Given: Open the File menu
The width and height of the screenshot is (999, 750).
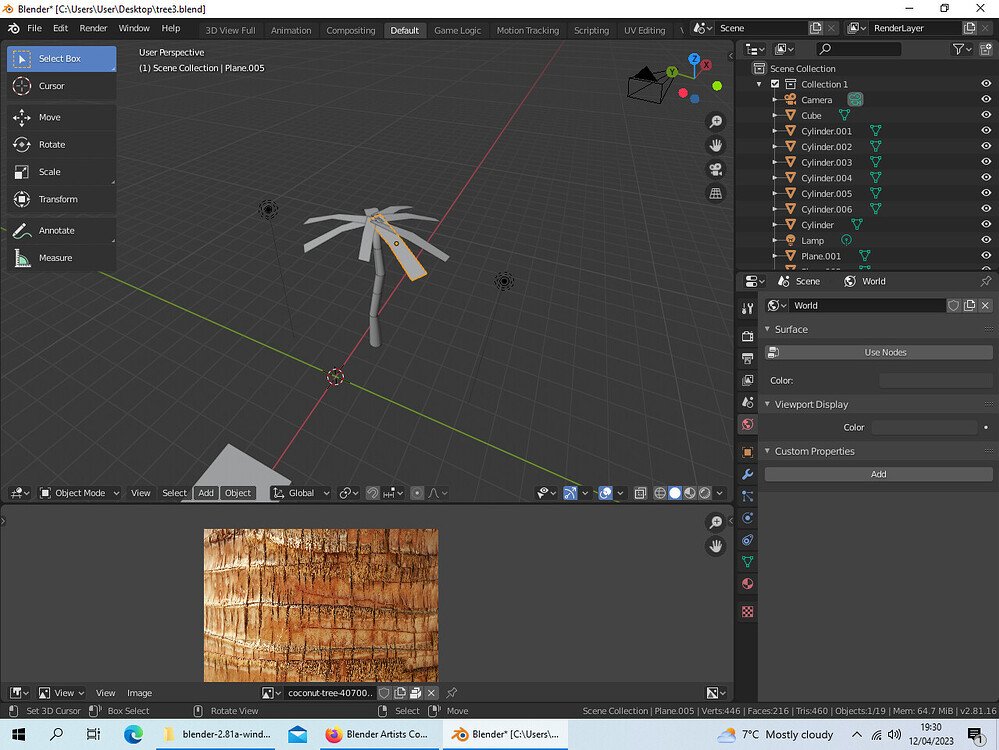Looking at the screenshot, I should pyautogui.click(x=34, y=29).
